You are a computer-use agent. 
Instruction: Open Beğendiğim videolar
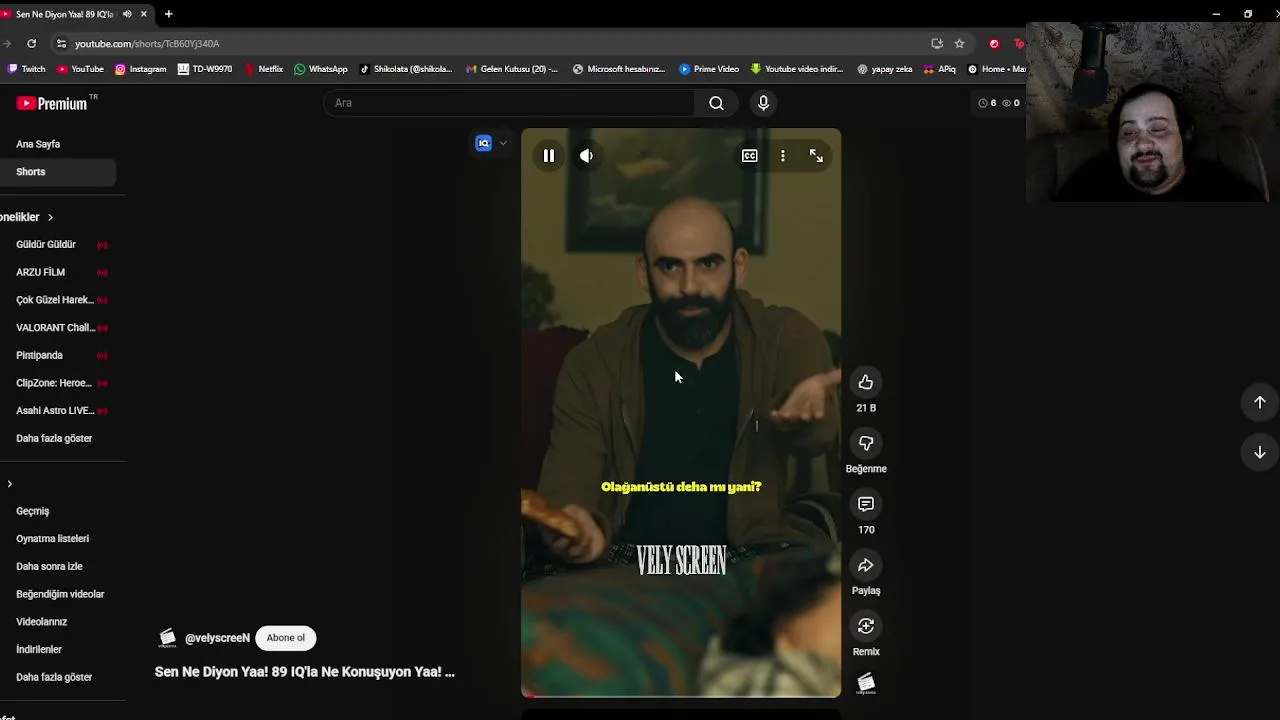click(x=60, y=594)
